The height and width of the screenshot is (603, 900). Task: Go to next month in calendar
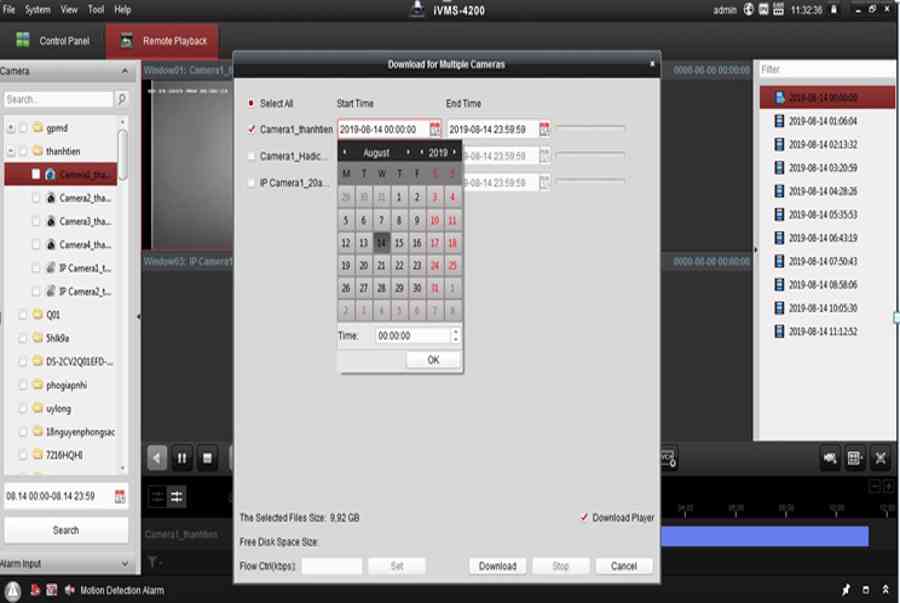pyautogui.click(x=407, y=153)
